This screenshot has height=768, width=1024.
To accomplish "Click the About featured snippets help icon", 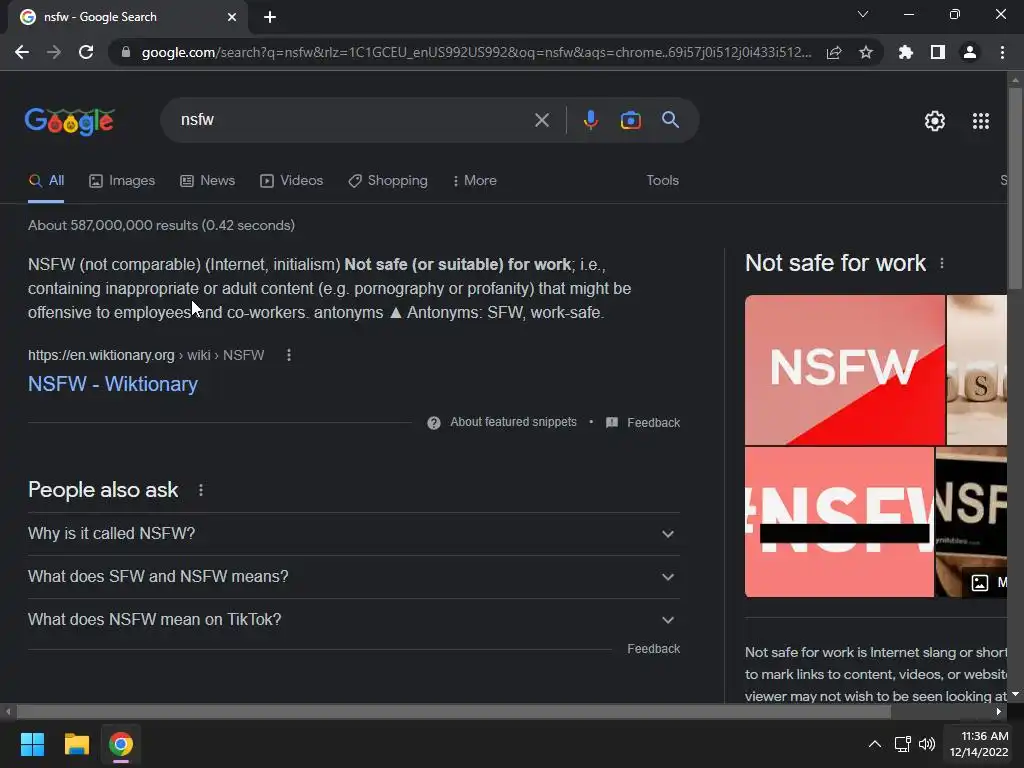I will coord(434,423).
